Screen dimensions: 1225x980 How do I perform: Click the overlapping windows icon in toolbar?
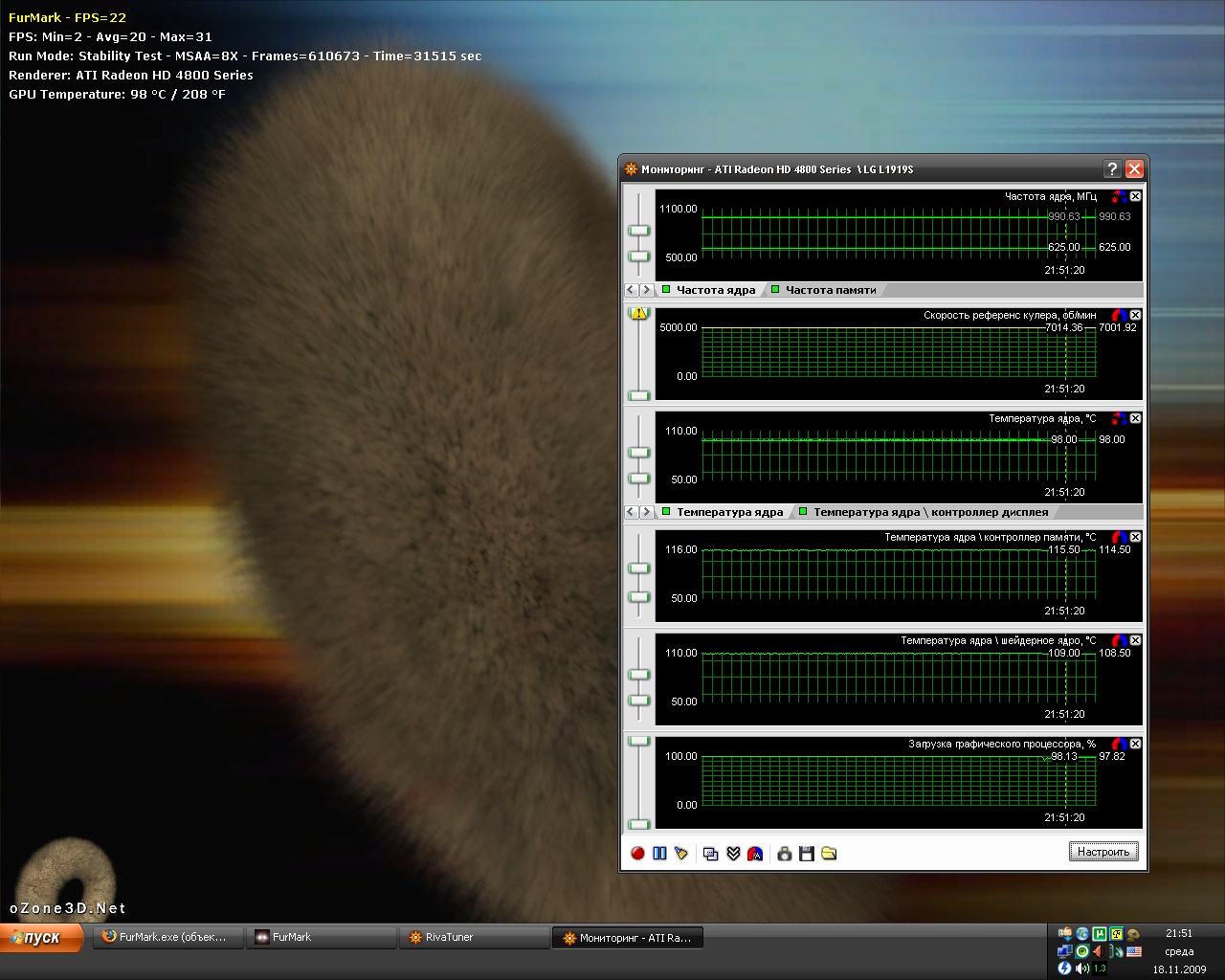pos(710,854)
